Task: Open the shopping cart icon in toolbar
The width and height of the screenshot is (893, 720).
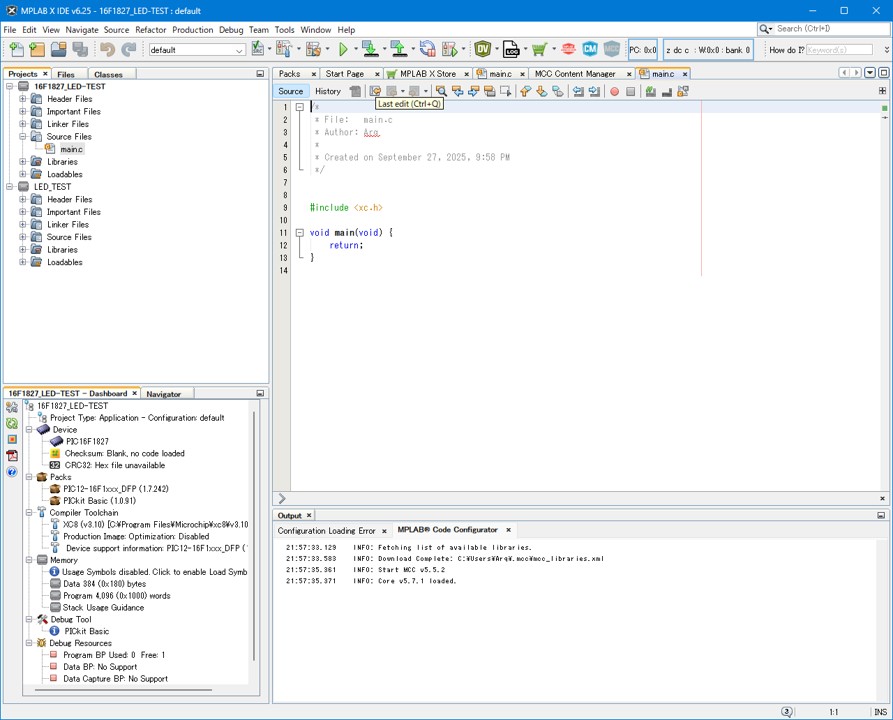Action: point(540,49)
